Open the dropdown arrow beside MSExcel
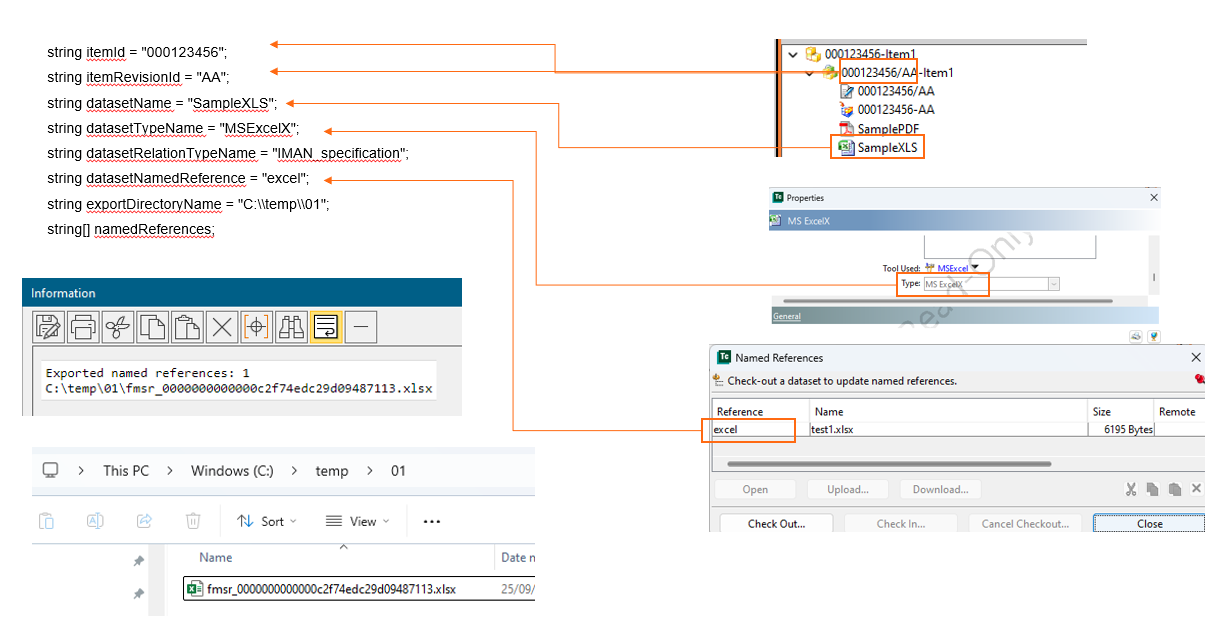 click(975, 268)
